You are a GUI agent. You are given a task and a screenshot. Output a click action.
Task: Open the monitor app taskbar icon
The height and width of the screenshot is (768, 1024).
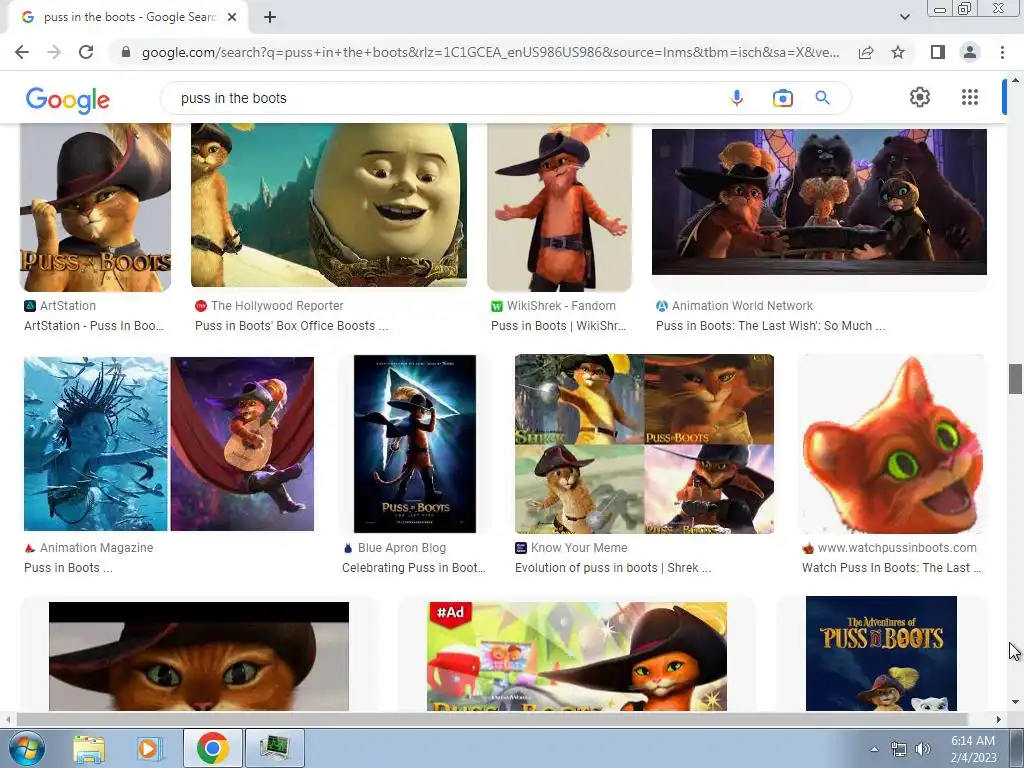pyautogui.click(x=274, y=748)
